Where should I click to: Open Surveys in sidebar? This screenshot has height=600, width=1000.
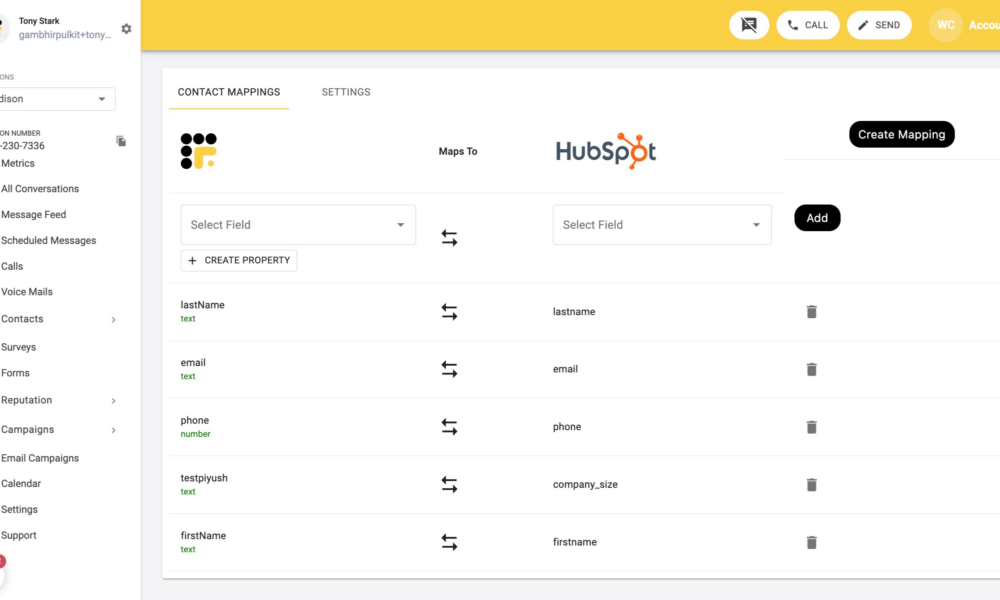tap(18, 348)
